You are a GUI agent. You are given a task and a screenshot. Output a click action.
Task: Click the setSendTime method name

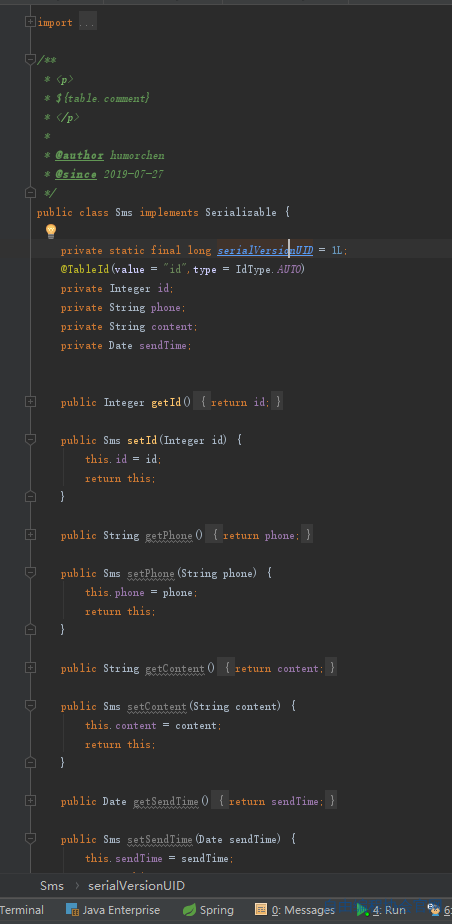160,839
